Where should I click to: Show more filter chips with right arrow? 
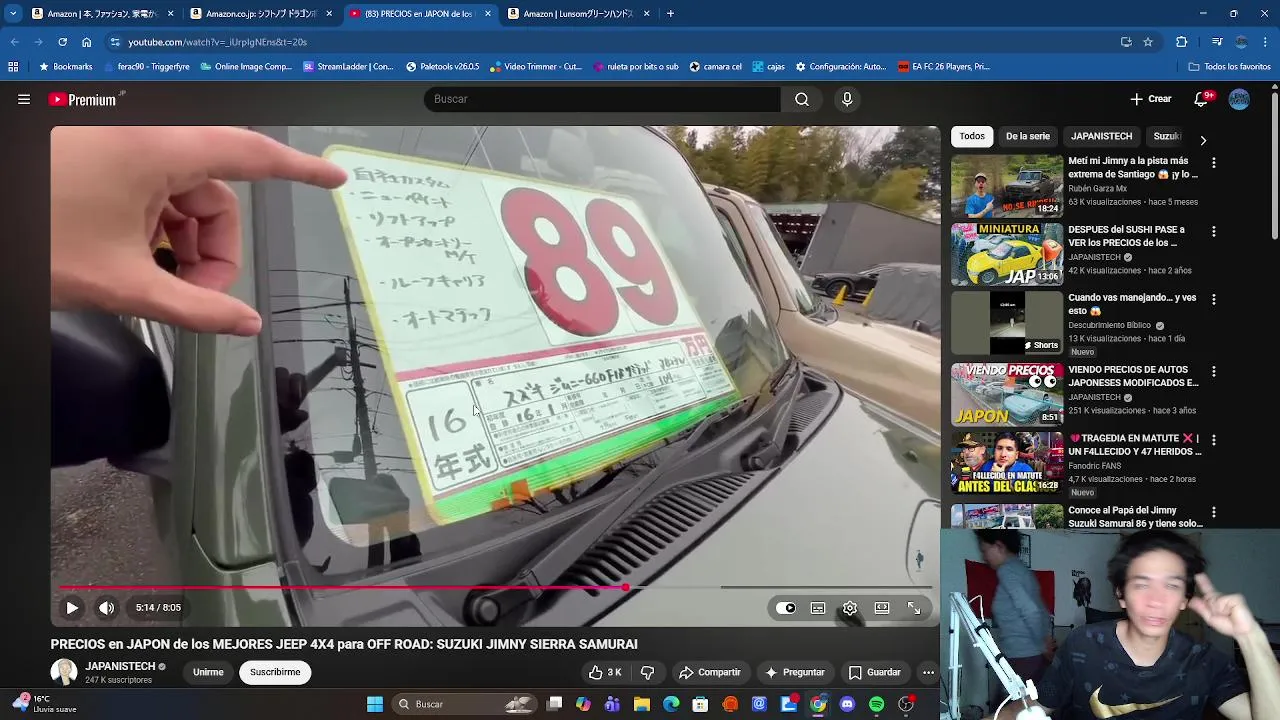click(x=1203, y=140)
